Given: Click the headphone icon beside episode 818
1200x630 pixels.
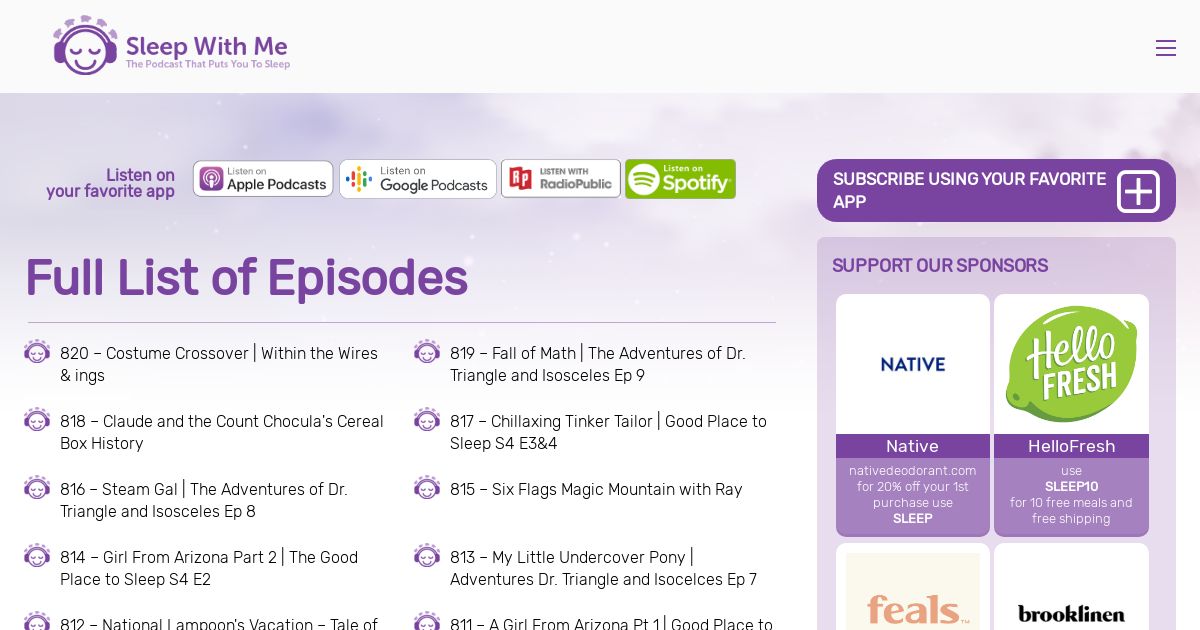Looking at the screenshot, I should (37, 420).
